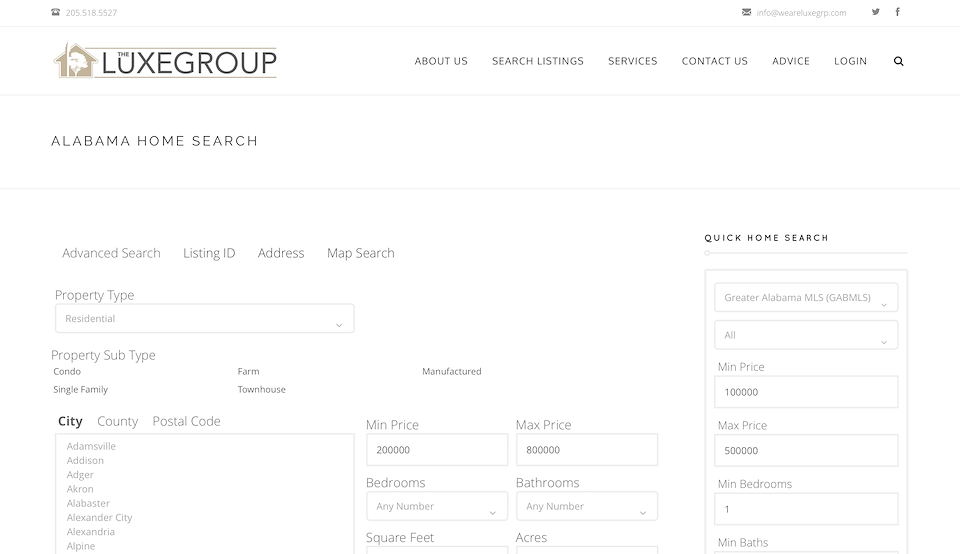Open the search magnifier icon in navigation
The height and width of the screenshot is (554, 960).
coord(898,61)
